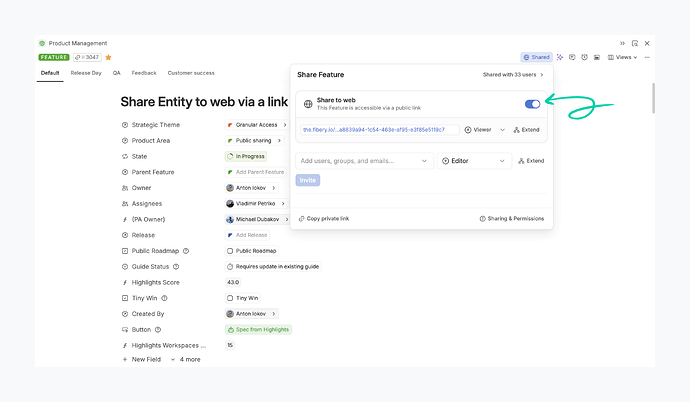Viewport: 690px width, 402px height.
Task: Copy the entity ID #3047 badge
Action: pyautogui.click(x=87, y=57)
